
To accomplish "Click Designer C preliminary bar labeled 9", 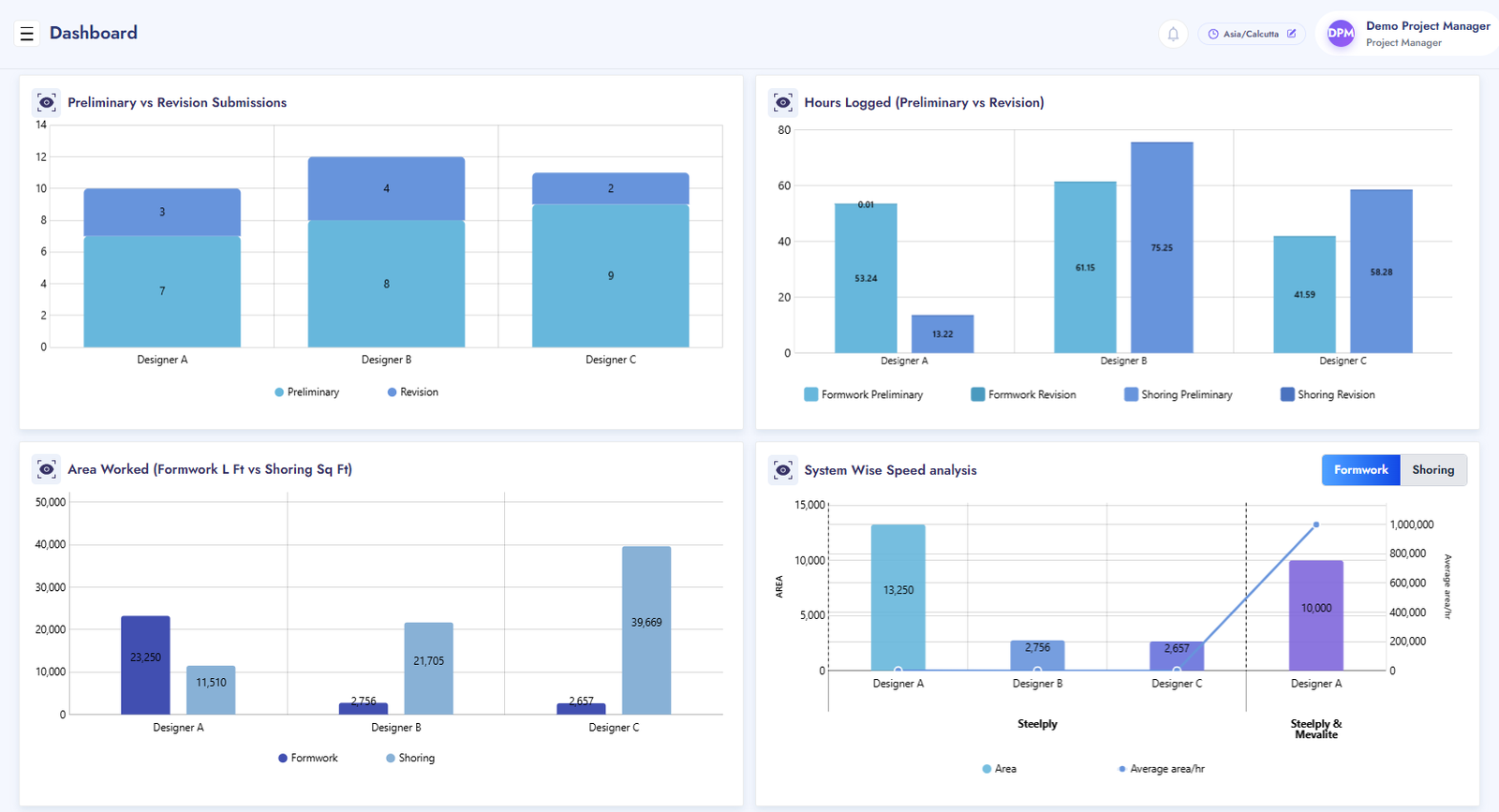I will point(611,275).
